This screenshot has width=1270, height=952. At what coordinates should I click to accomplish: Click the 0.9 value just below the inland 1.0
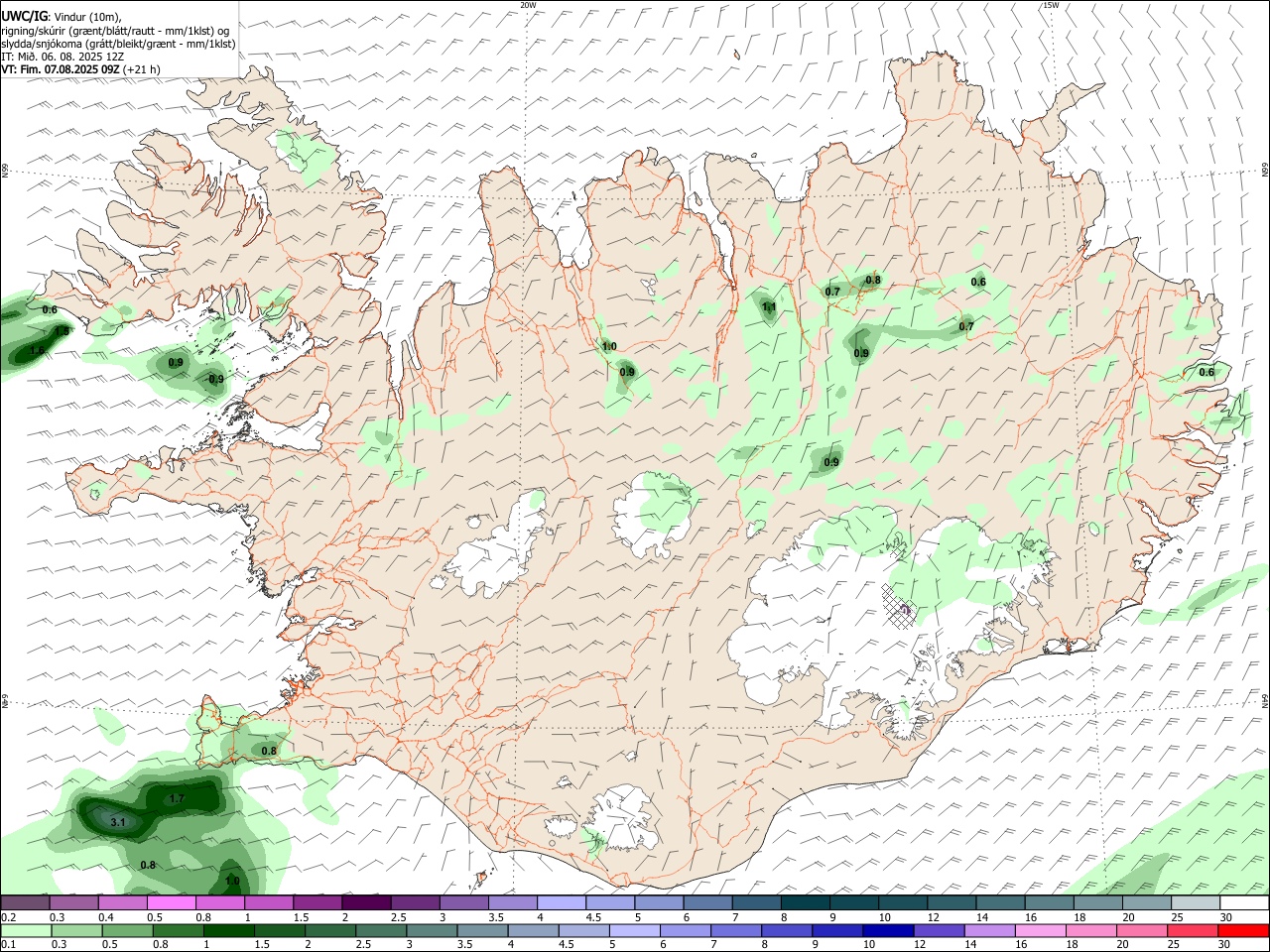(627, 372)
